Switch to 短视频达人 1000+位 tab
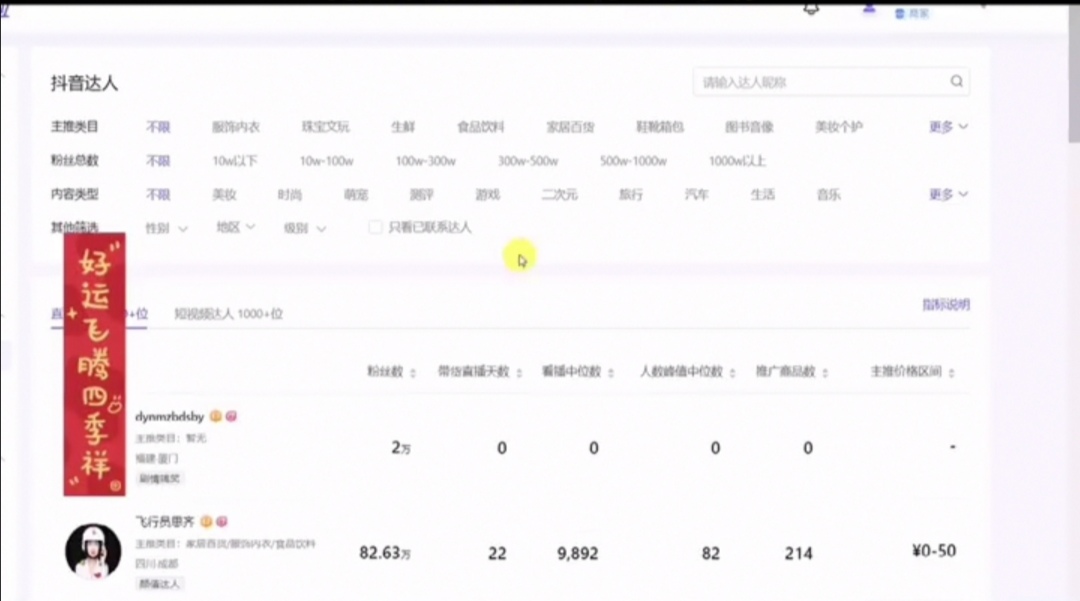The height and width of the screenshot is (601, 1080). (x=229, y=314)
